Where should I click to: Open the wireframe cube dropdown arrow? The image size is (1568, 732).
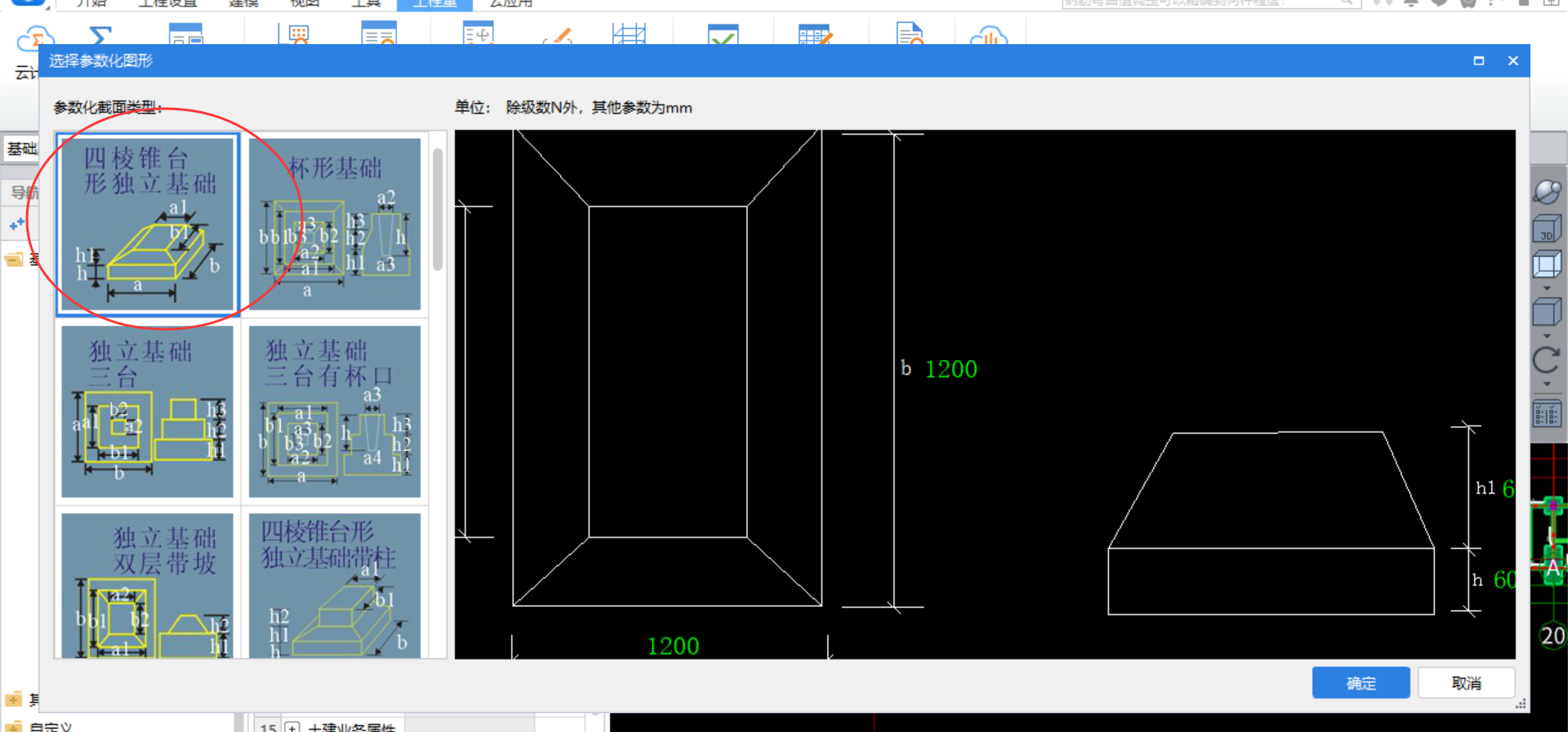coord(1547,288)
